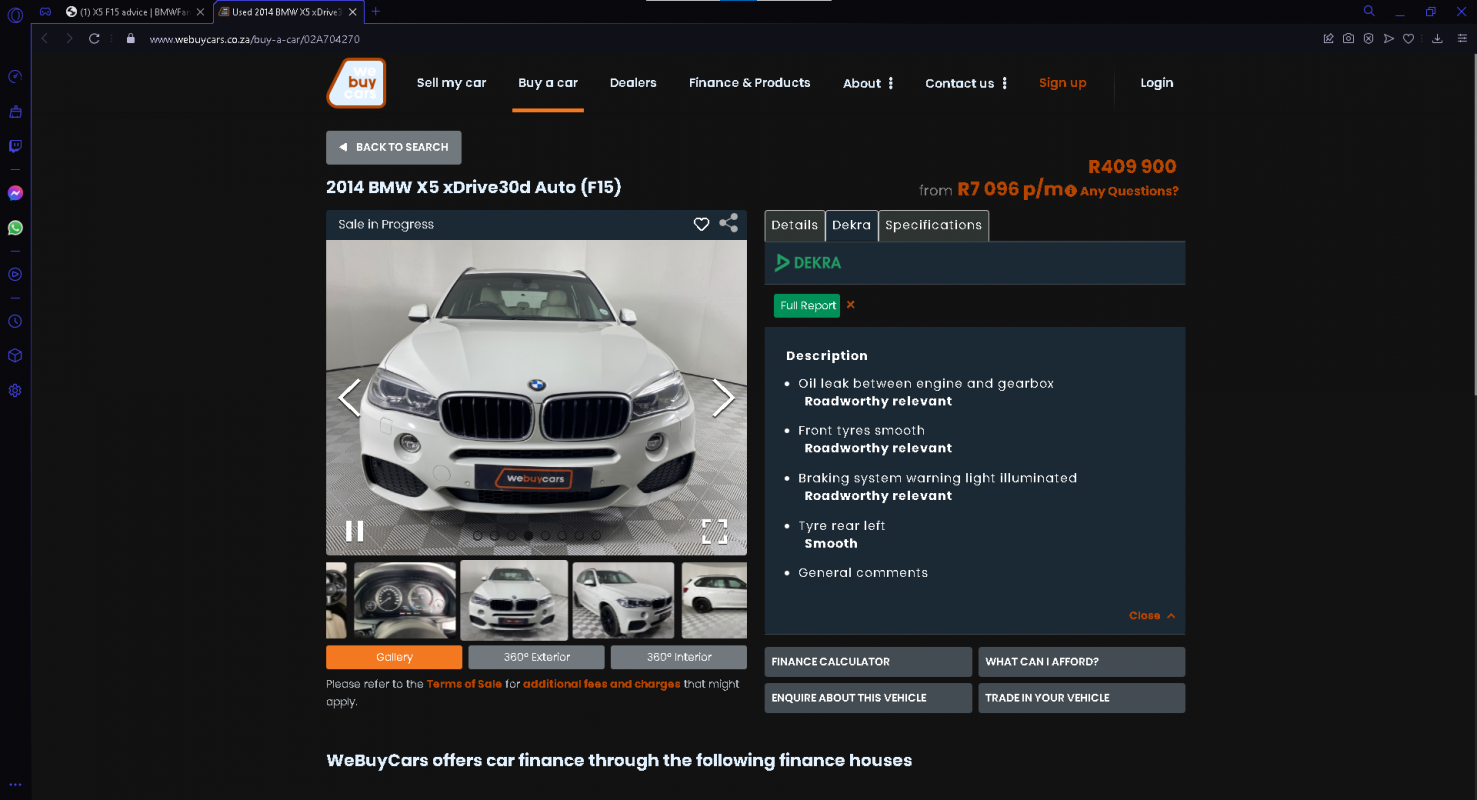Click the WeBuyCars logo
This screenshot has width=1477, height=800.
click(x=356, y=83)
